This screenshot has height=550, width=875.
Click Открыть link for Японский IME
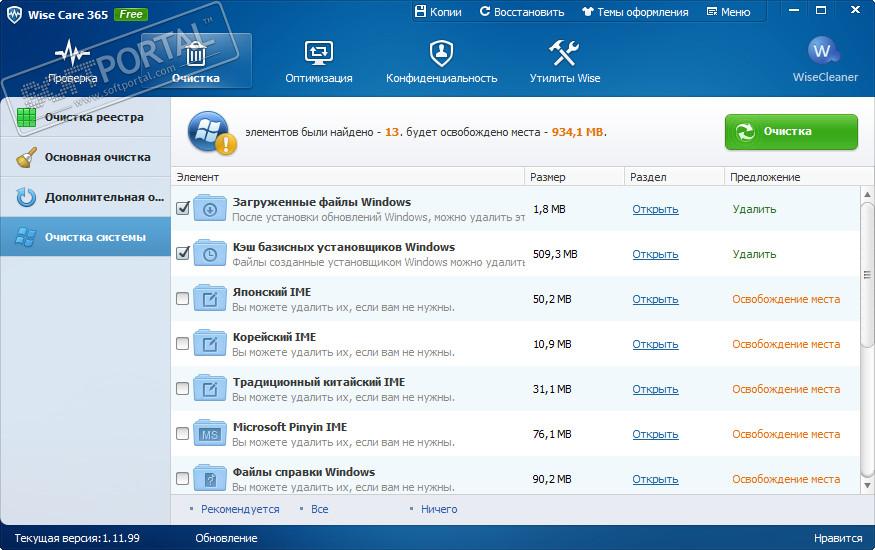(655, 300)
